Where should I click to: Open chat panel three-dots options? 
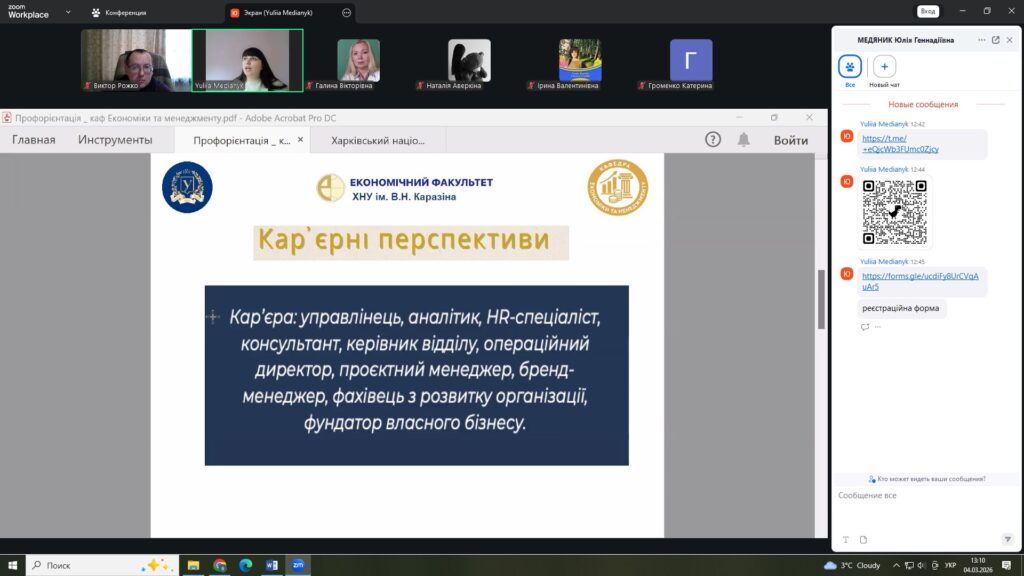tap(980, 40)
